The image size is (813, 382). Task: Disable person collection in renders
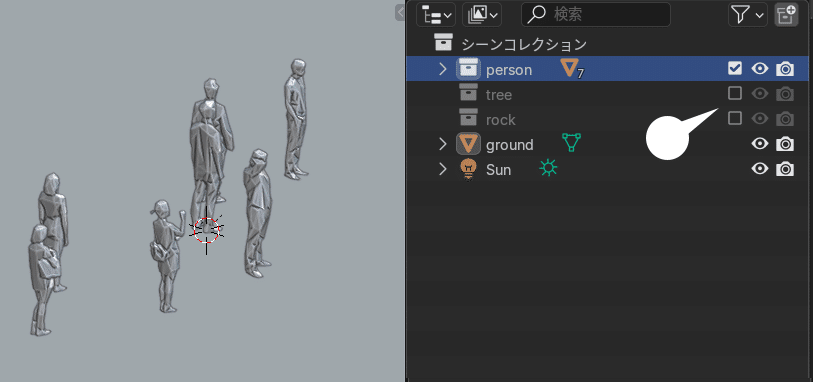785,68
